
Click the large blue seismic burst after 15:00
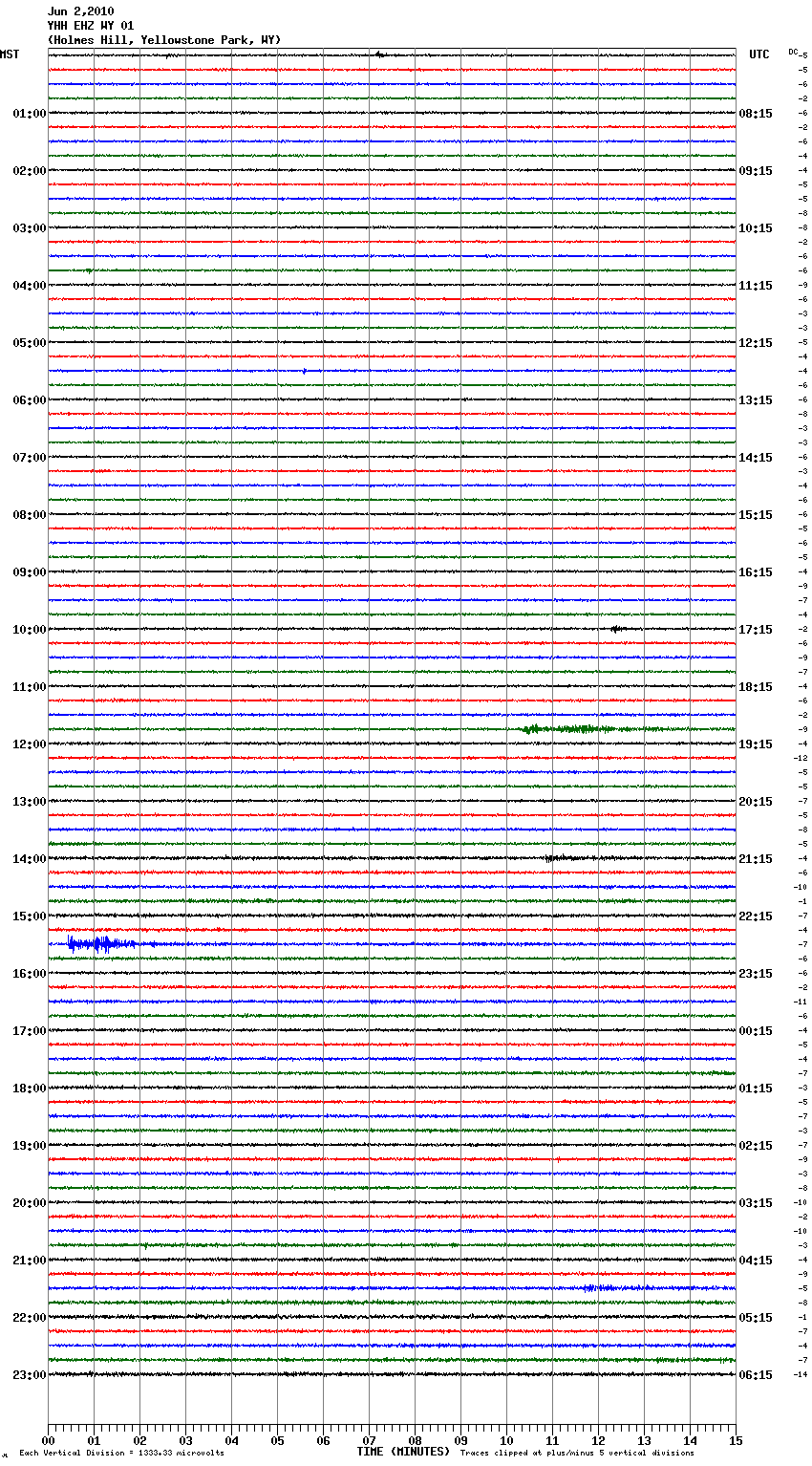click(102, 945)
